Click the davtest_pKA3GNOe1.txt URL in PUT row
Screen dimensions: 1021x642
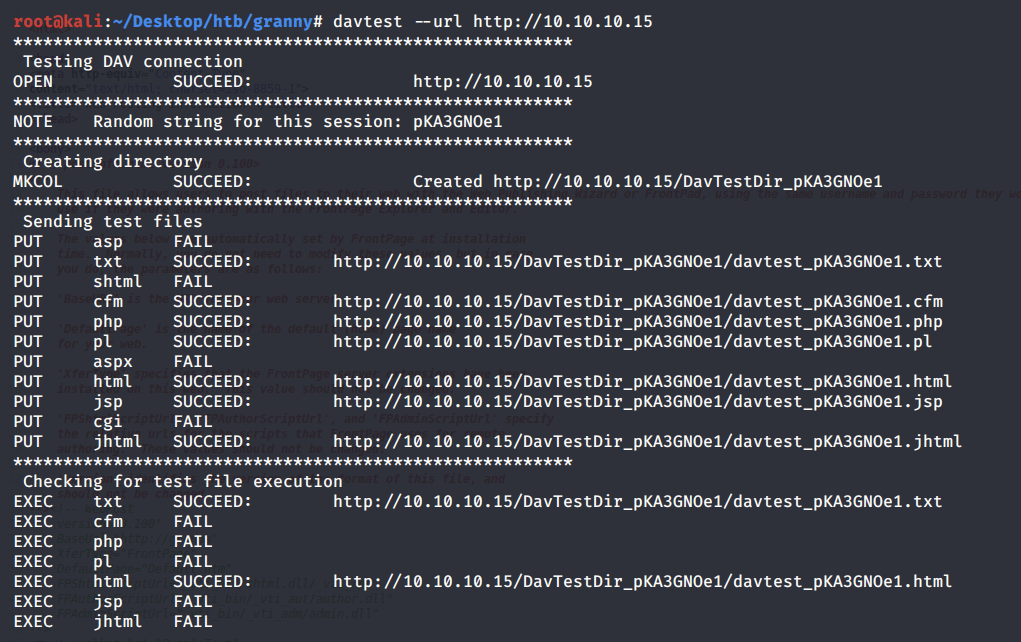pyautogui.click(x=637, y=262)
